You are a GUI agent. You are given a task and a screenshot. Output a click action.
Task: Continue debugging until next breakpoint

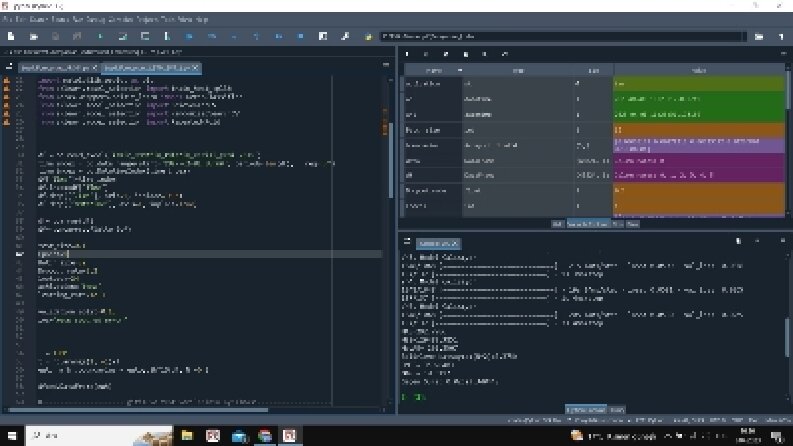(x=278, y=36)
